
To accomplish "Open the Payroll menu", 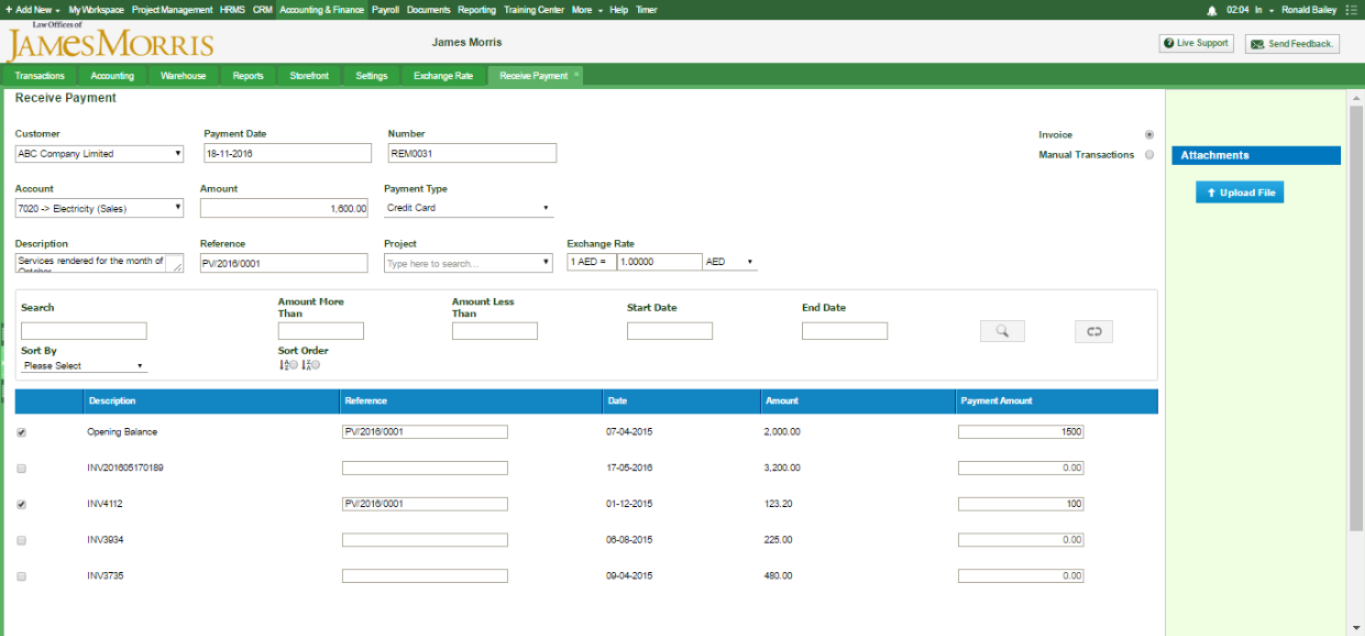I will pos(386,10).
